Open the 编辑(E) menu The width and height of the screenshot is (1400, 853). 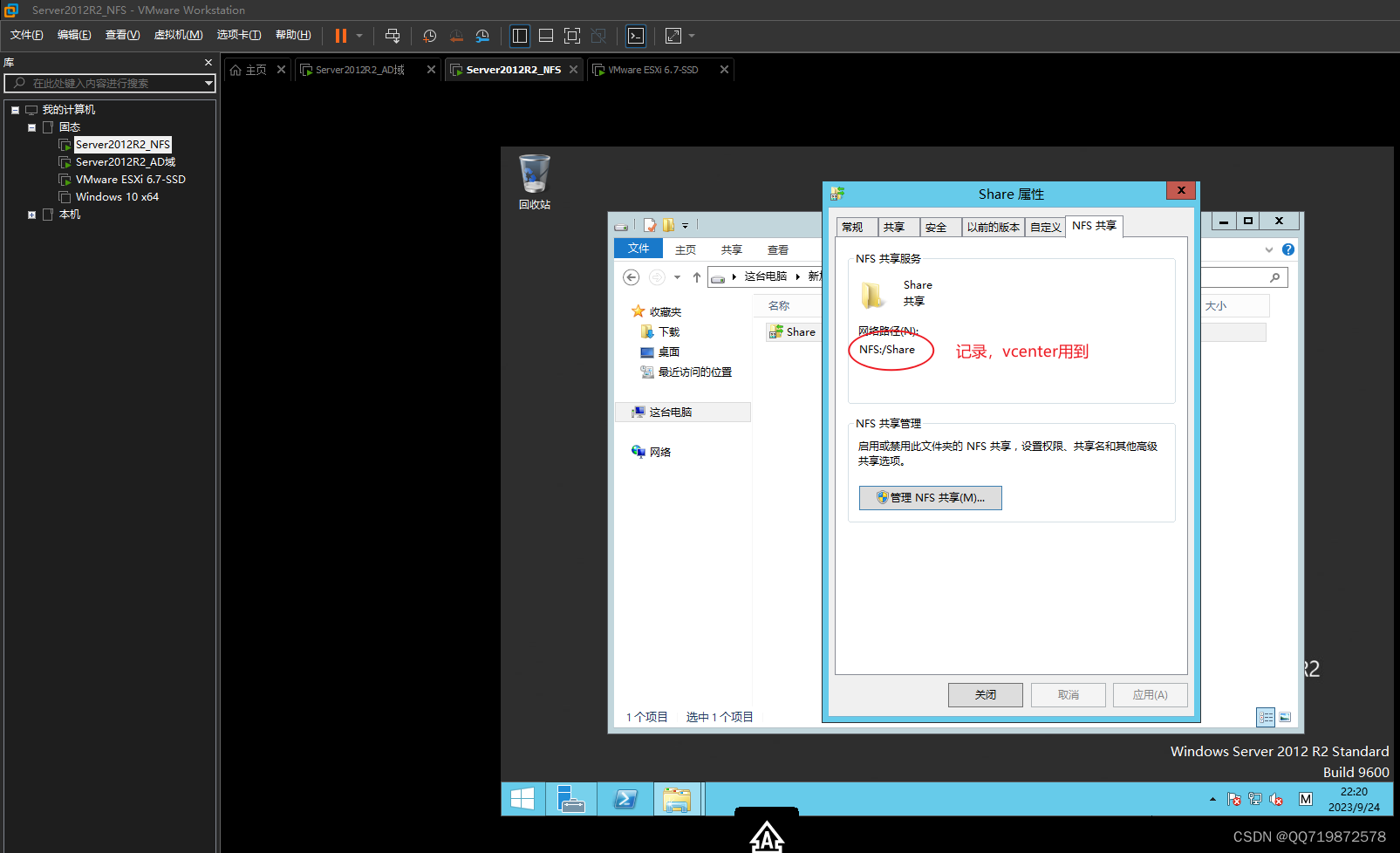(x=74, y=35)
